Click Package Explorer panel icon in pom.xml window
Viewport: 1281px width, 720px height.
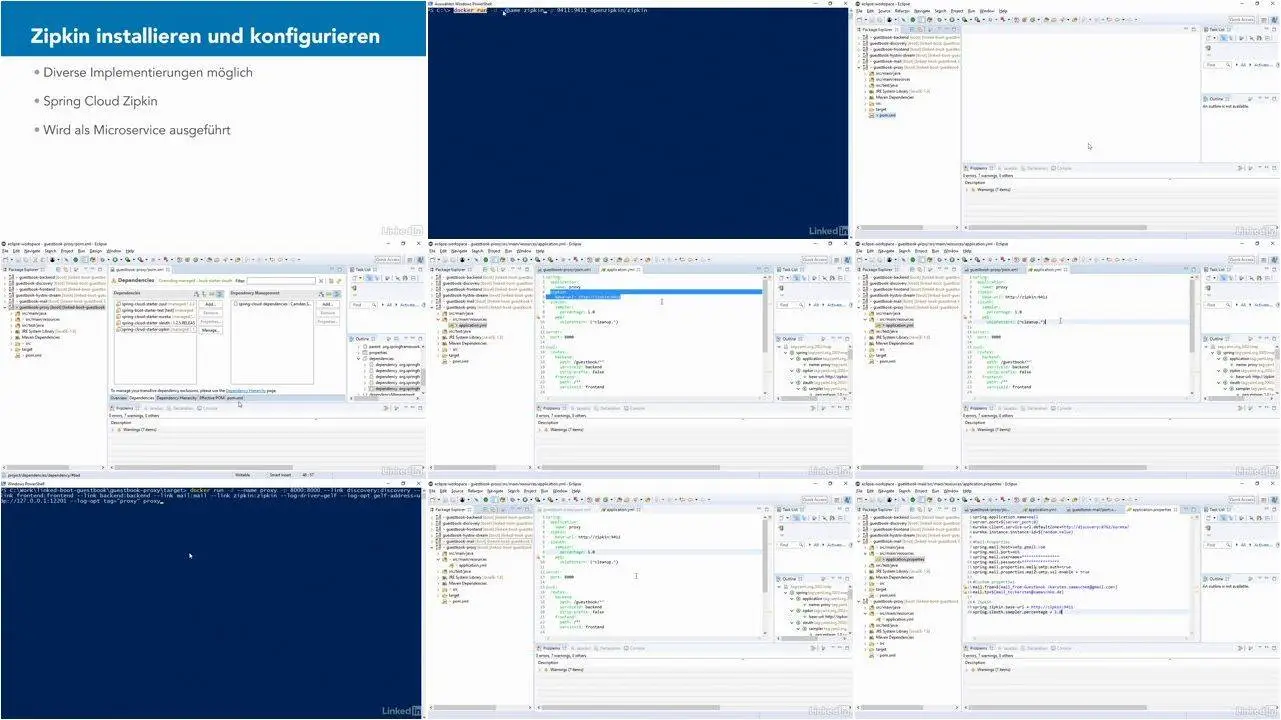[x=5, y=270]
